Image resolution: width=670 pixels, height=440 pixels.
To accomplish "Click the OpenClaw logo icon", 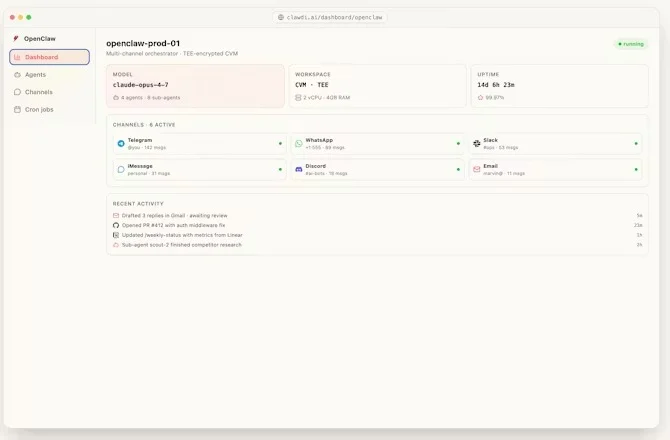I will [x=16, y=38].
